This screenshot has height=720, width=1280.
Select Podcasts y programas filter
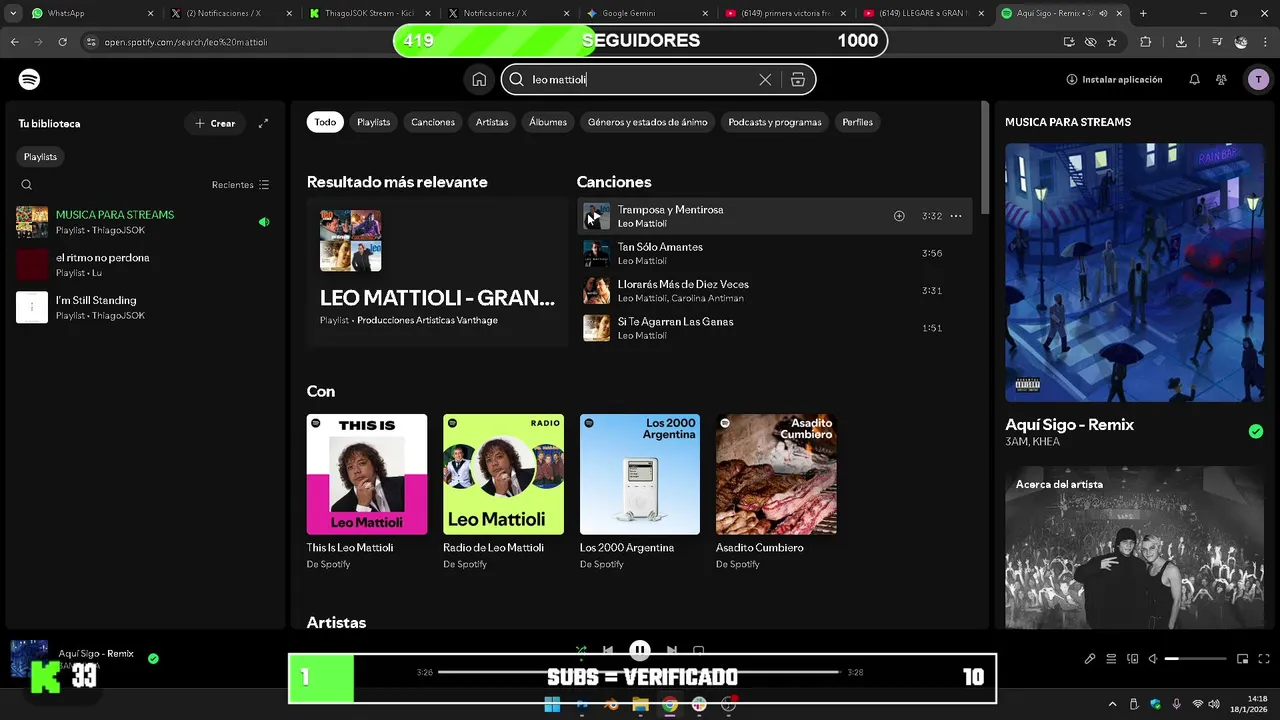tap(775, 122)
